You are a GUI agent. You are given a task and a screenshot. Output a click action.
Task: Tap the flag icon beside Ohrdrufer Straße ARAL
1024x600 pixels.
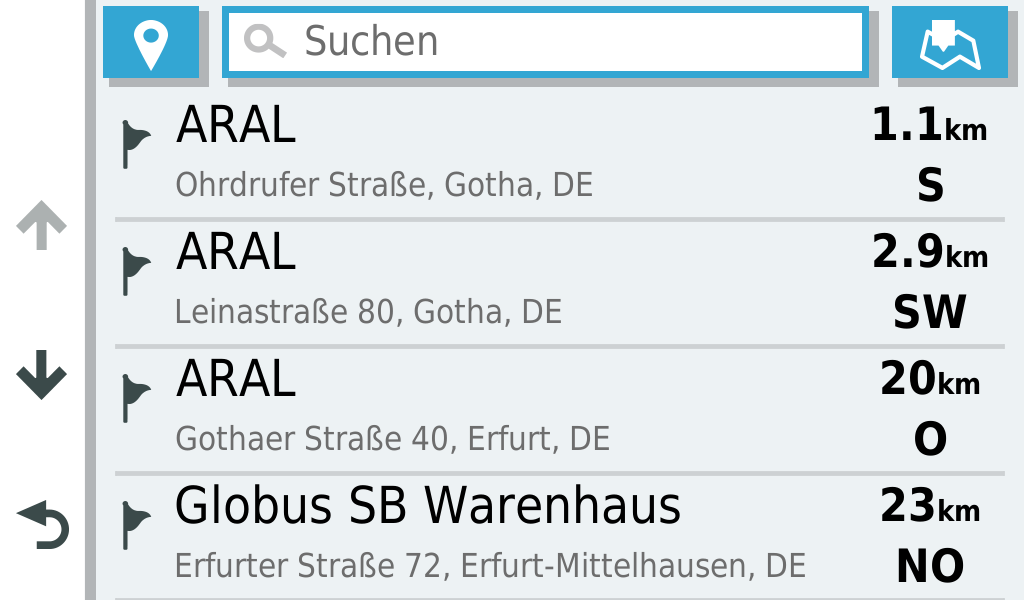point(135,144)
